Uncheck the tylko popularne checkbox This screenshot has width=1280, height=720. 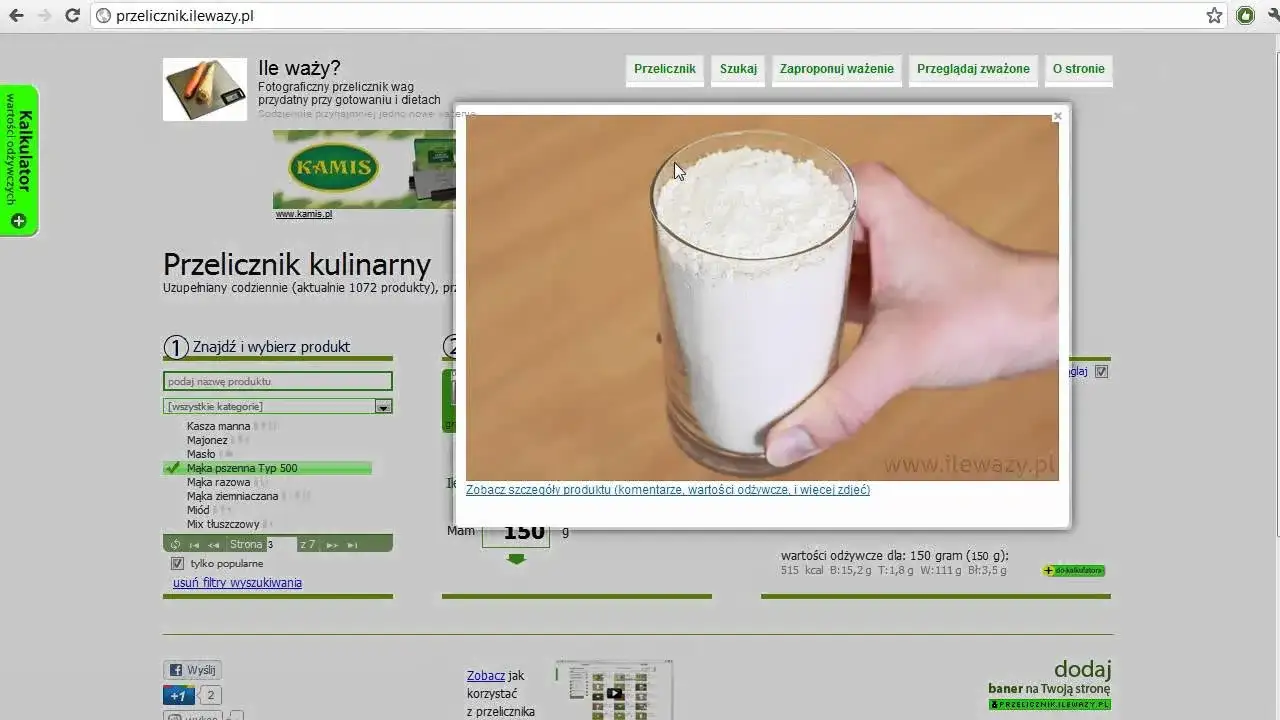tap(176, 563)
